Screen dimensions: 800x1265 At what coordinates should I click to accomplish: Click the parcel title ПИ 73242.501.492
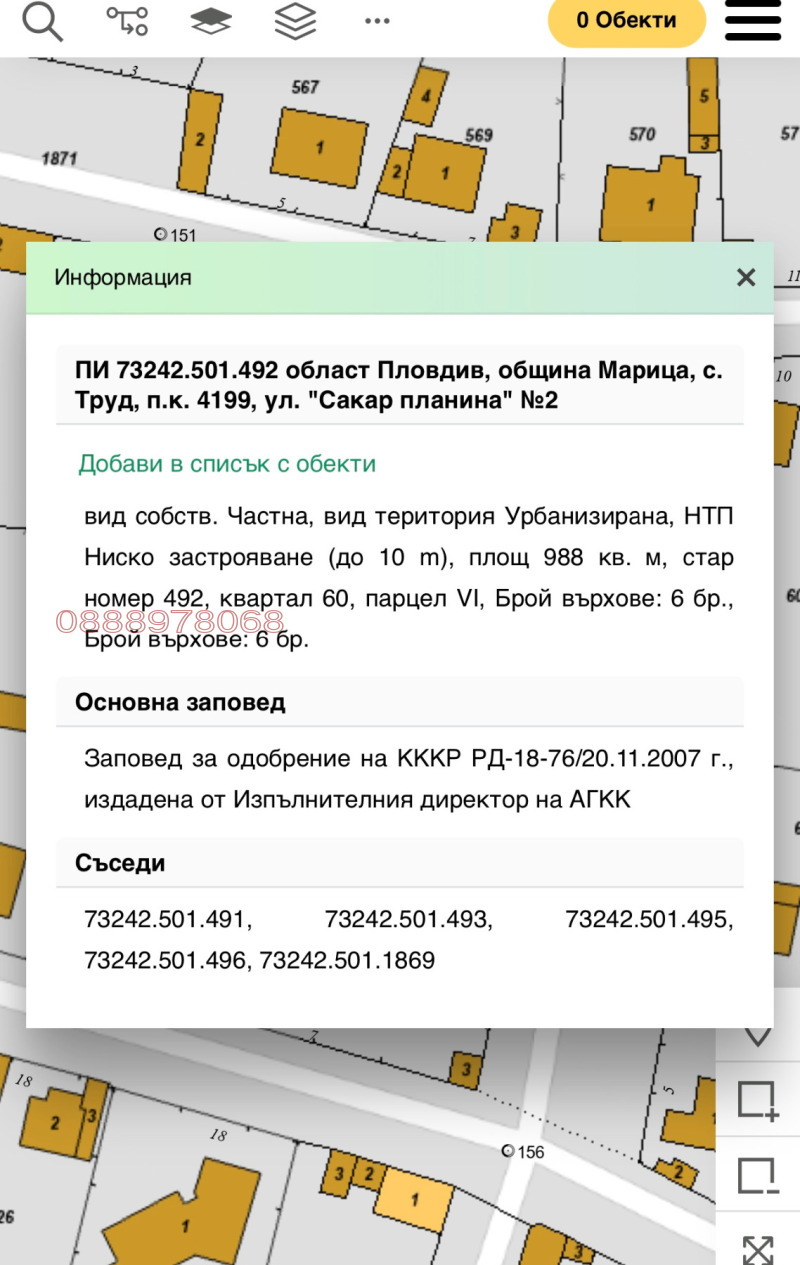coord(398,384)
